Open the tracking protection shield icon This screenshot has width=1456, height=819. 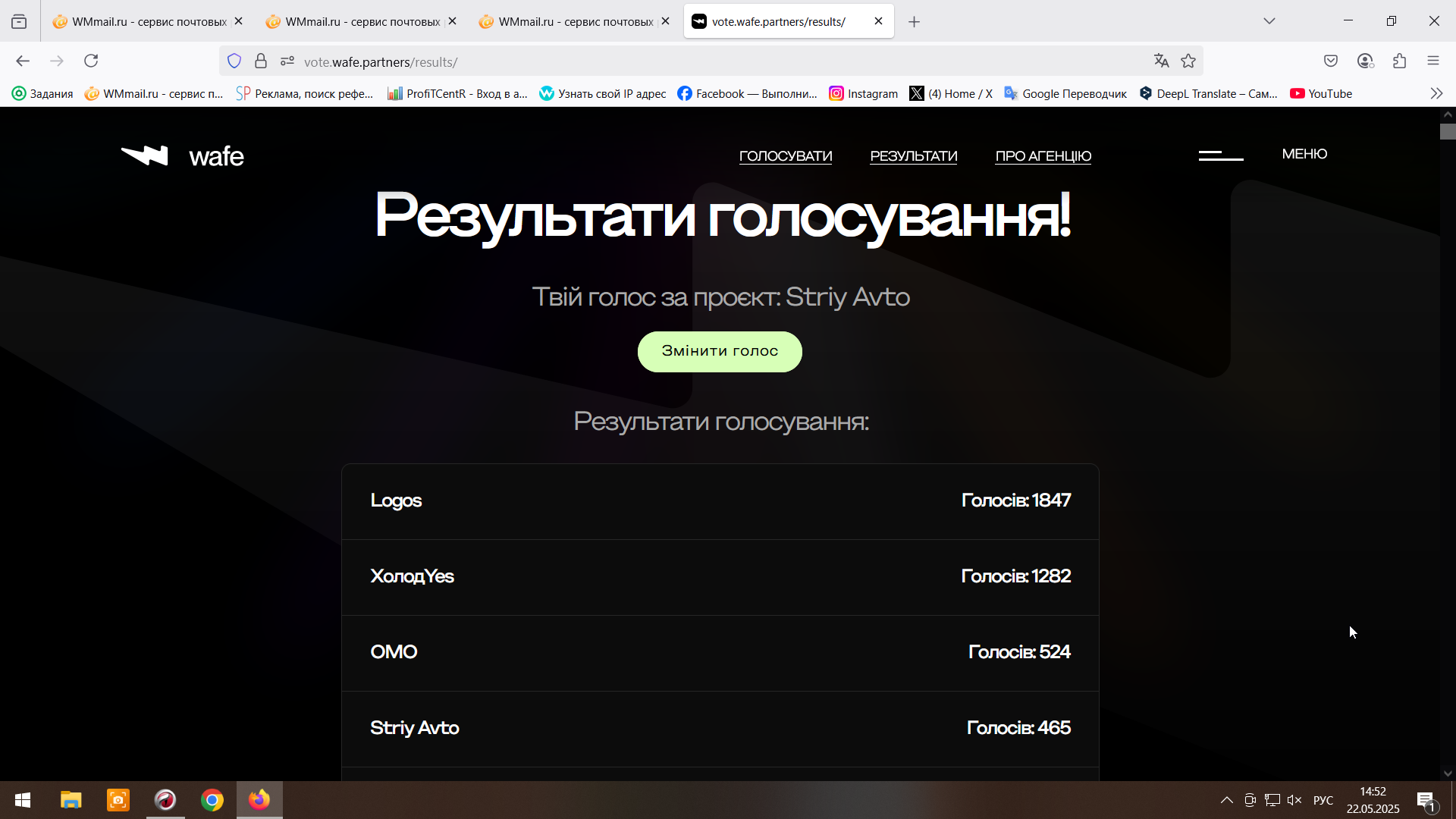tap(234, 61)
